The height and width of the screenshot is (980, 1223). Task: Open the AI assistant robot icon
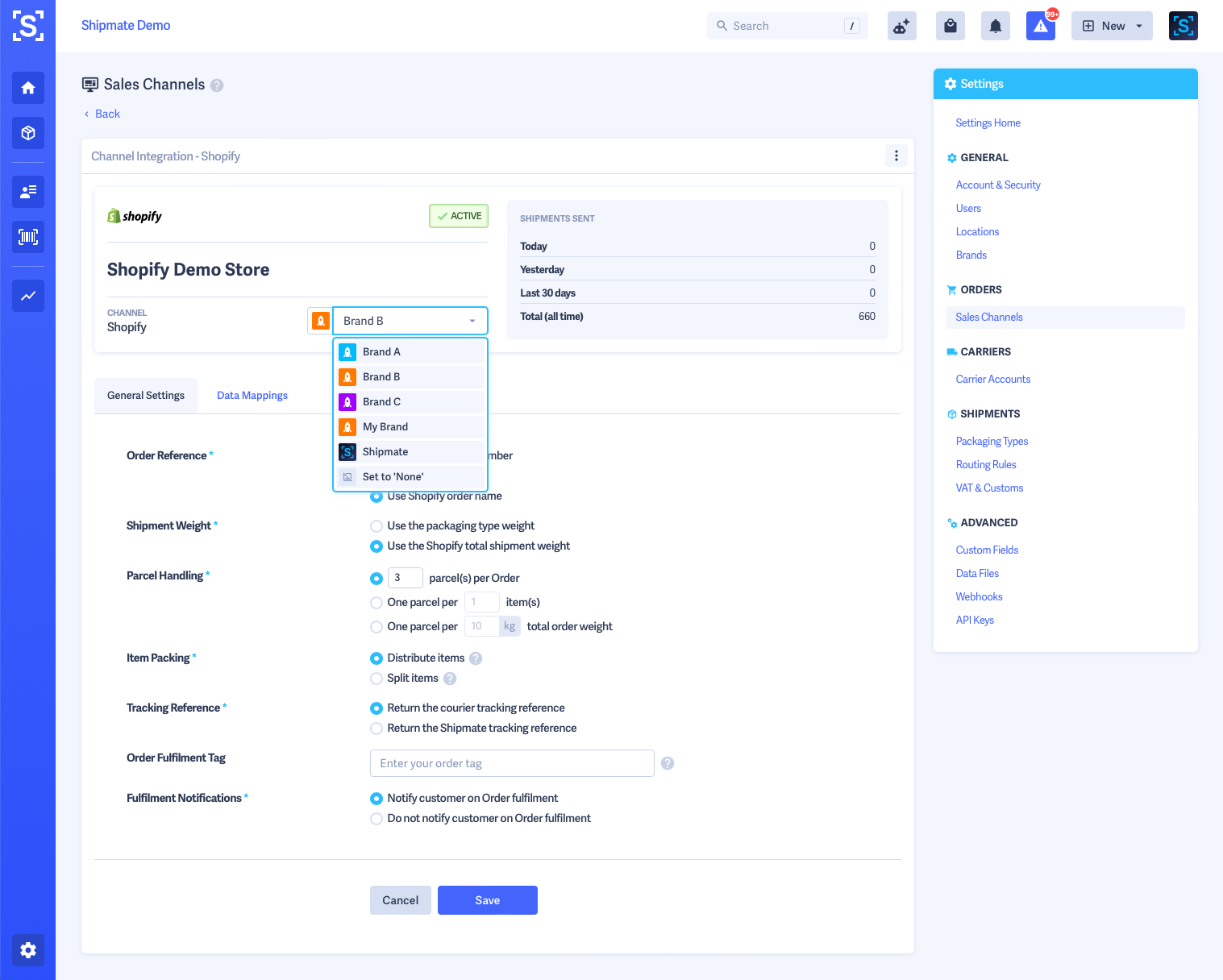coord(901,25)
